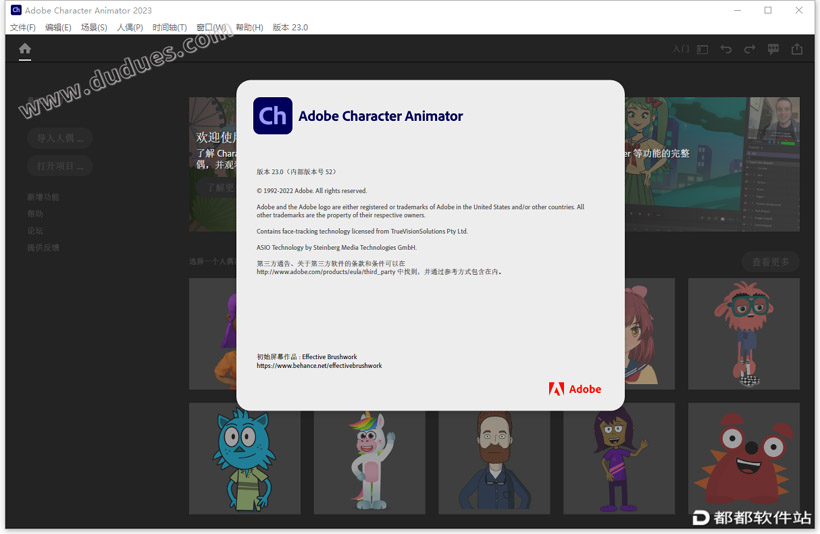Open the 人偶(P) menu
The image size is (820, 534).
tap(130, 27)
